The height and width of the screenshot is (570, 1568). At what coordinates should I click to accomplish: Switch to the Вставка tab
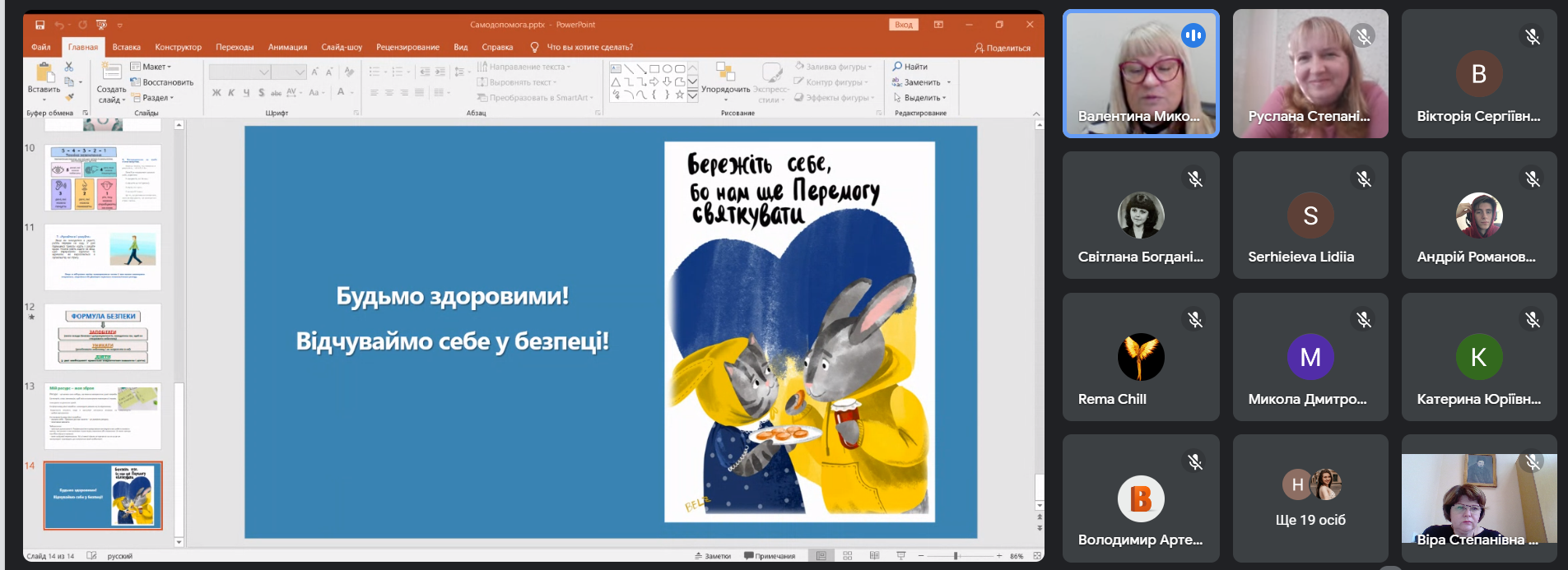click(127, 47)
